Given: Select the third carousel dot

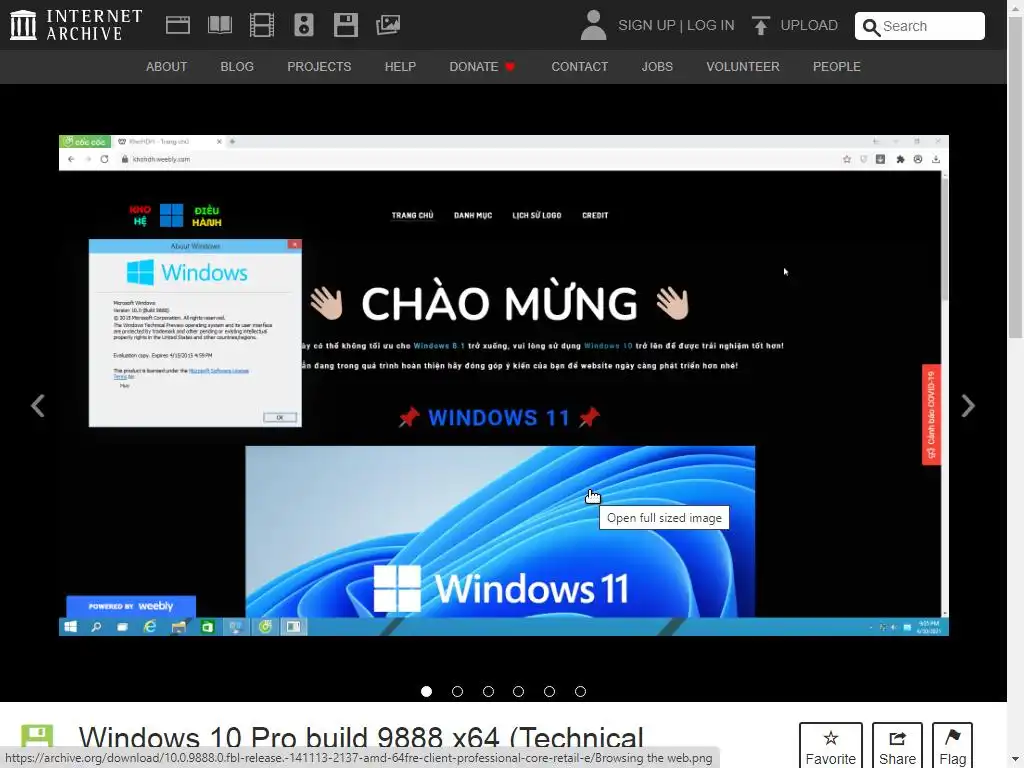Looking at the screenshot, I should tap(488, 691).
